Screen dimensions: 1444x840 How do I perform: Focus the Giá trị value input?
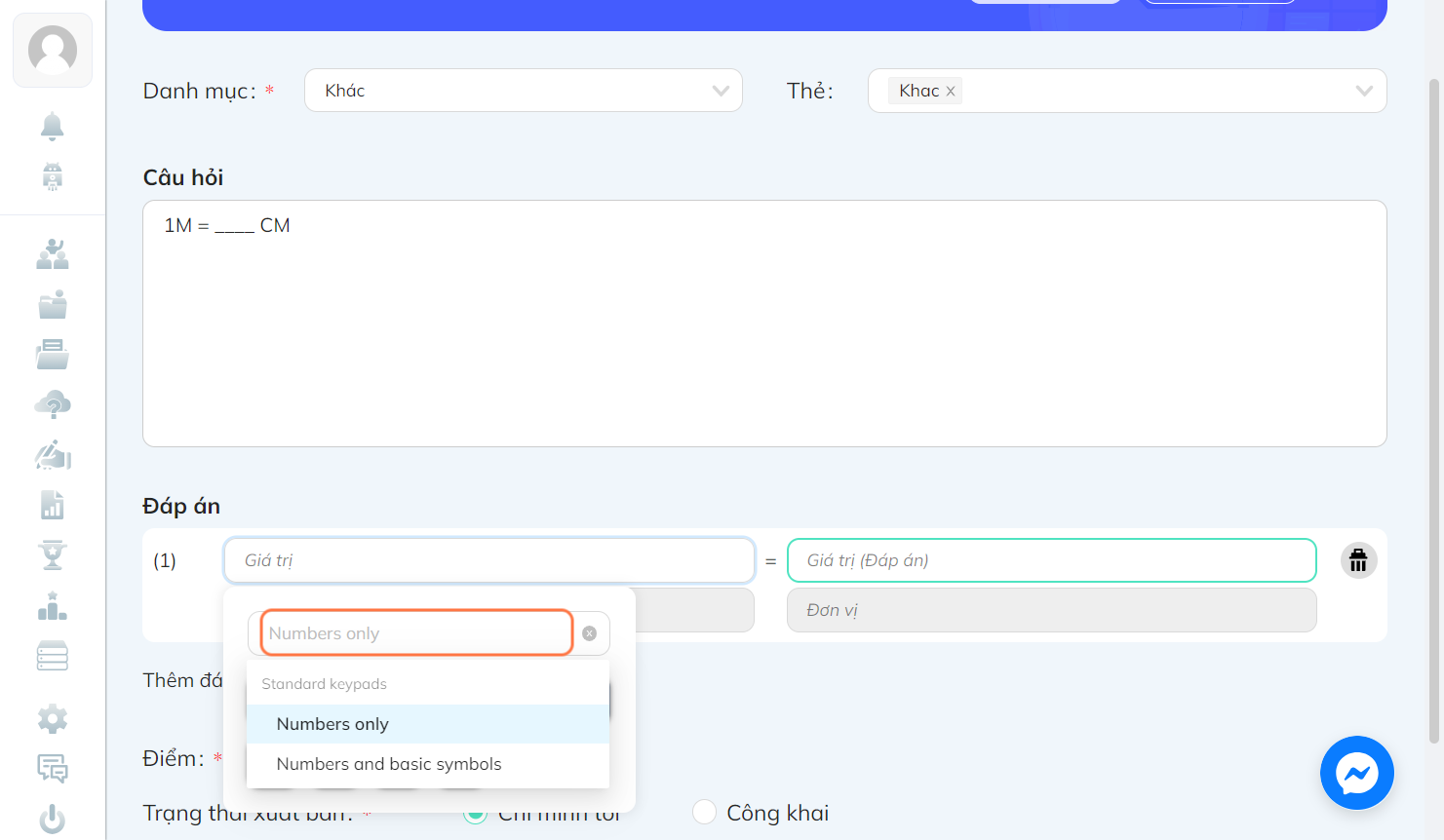pos(488,560)
